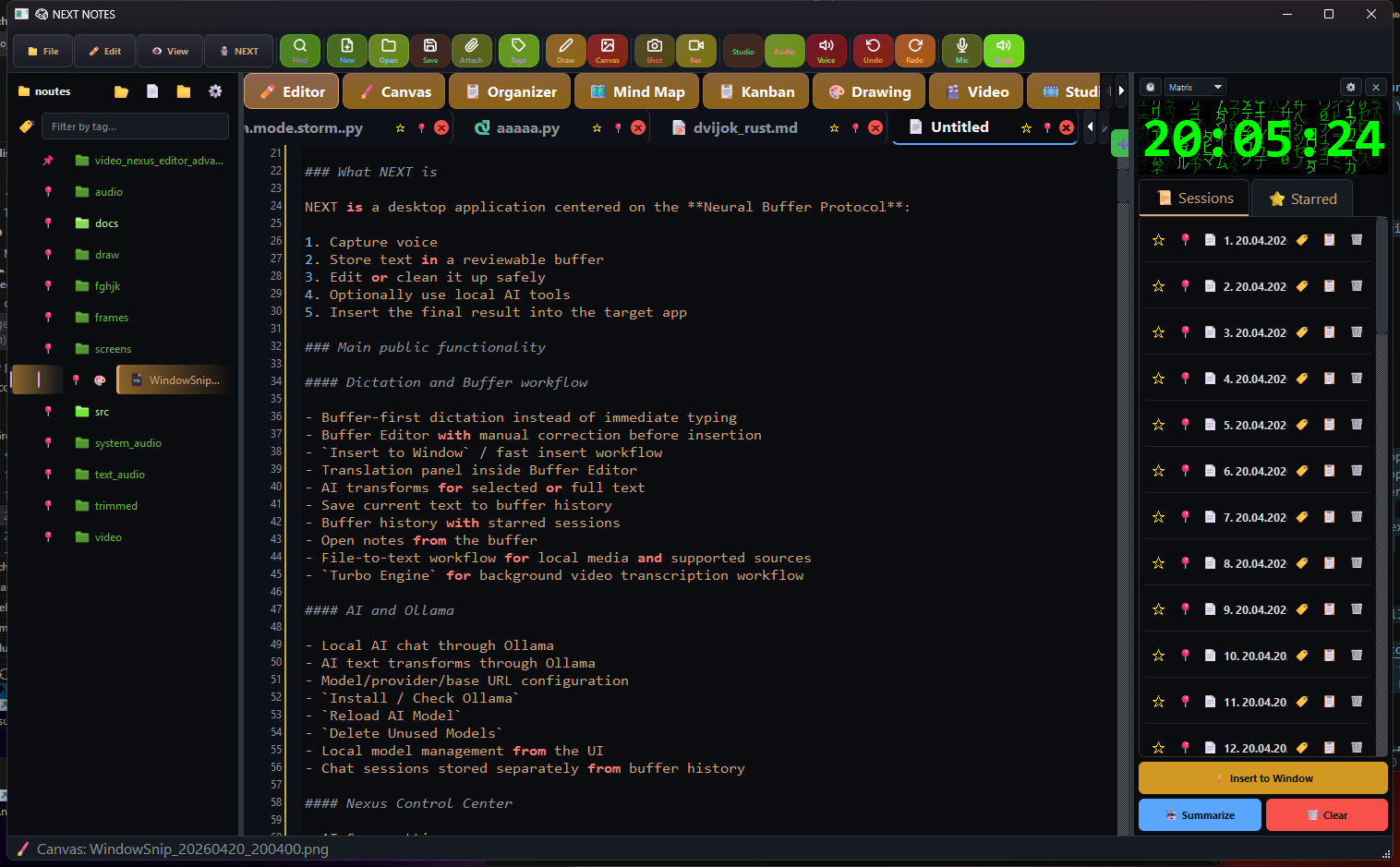Click the Voice speaker toolbar button

[x=827, y=50]
